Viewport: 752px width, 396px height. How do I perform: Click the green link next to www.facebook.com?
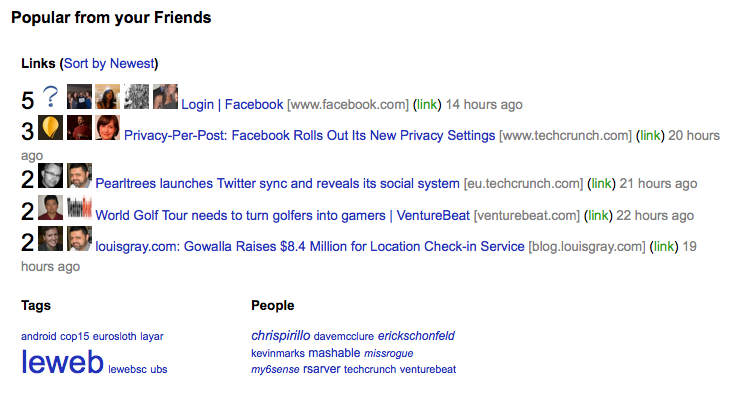[426, 105]
